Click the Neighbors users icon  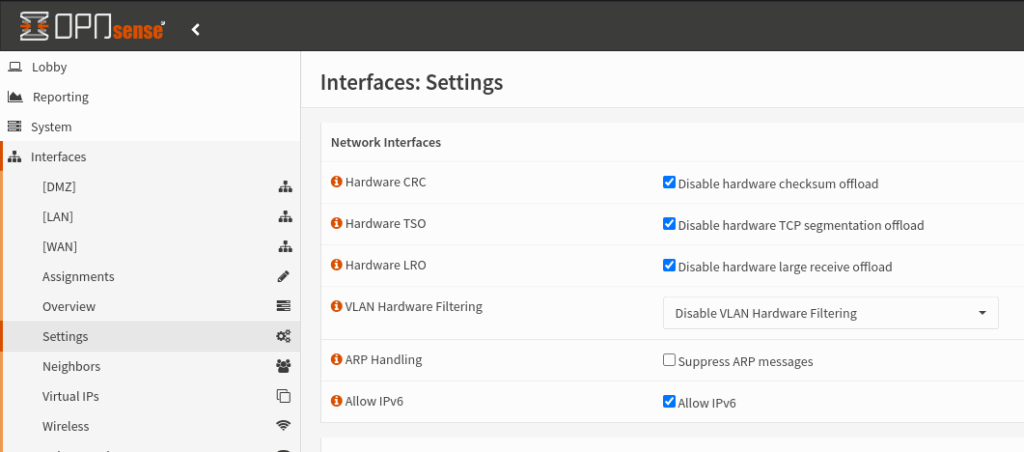284,366
